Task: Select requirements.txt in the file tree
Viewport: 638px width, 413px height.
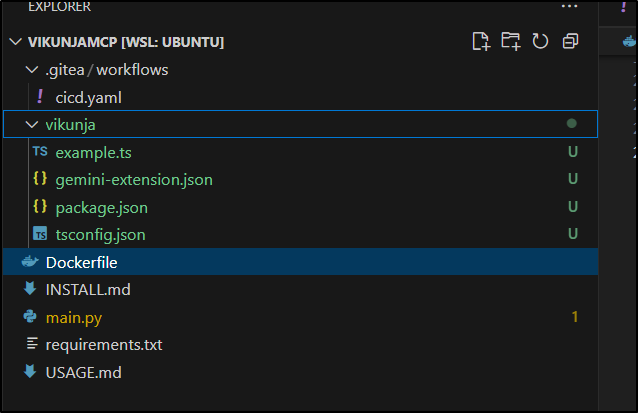Action: point(104,345)
